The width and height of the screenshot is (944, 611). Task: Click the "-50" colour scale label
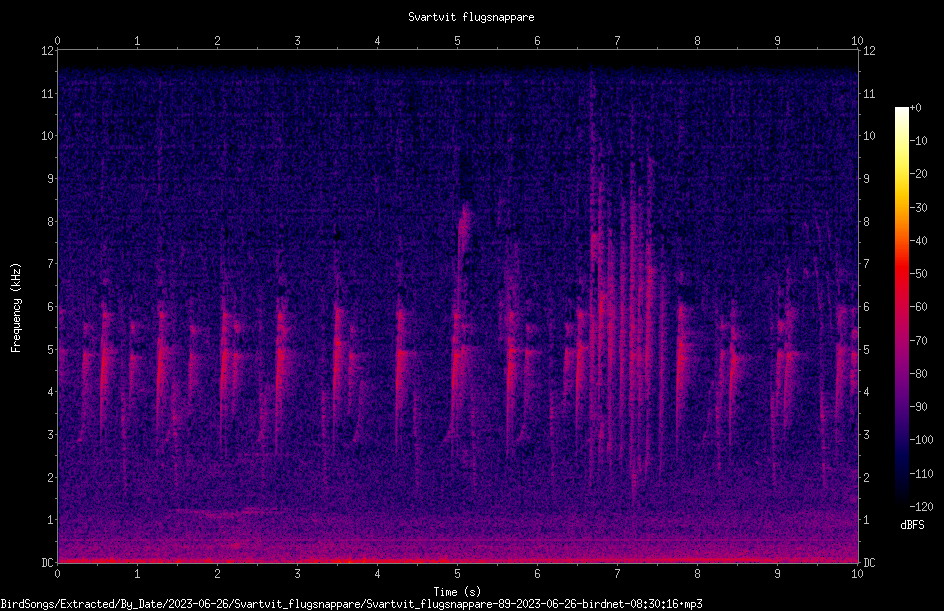[x=919, y=274]
